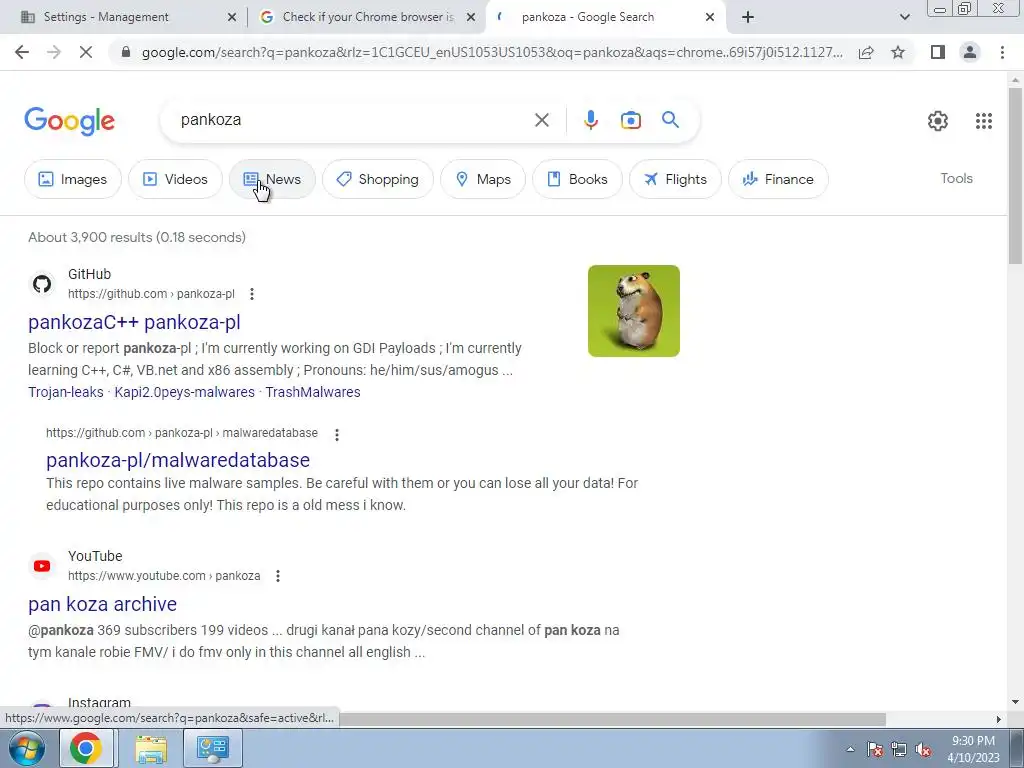The width and height of the screenshot is (1024, 768).
Task: Click the site lock padlock icon
Action: click(x=126, y=52)
